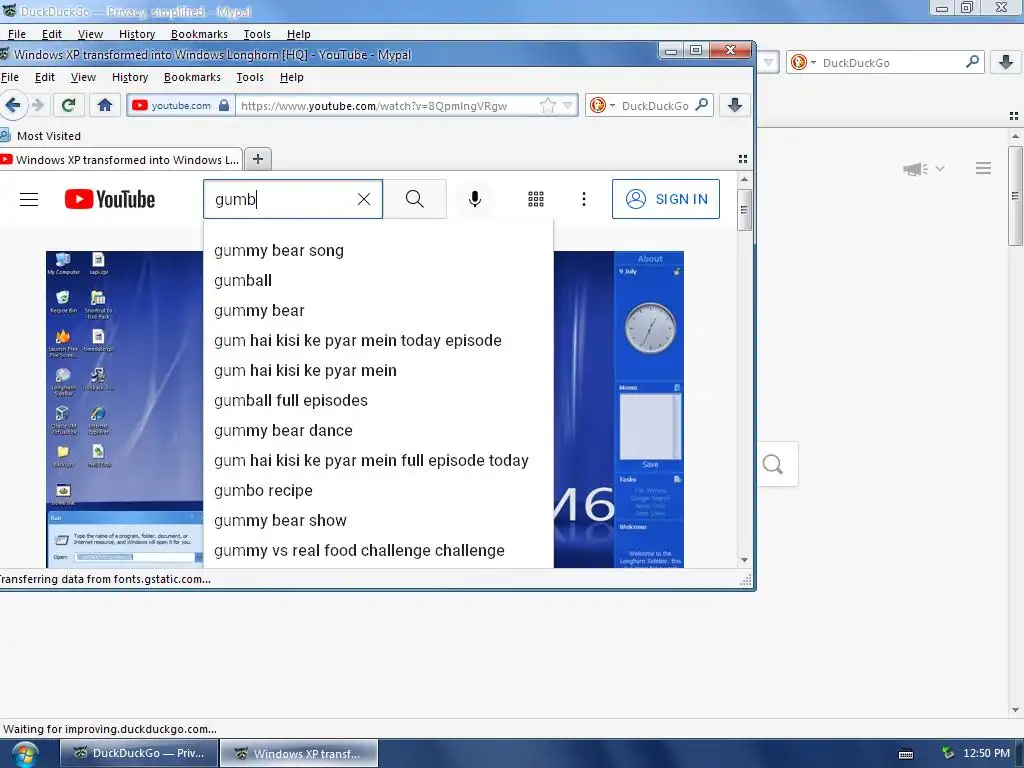Open File menu of the background window
The width and height of the screenshot is (1024, 768).
(16, 34)
